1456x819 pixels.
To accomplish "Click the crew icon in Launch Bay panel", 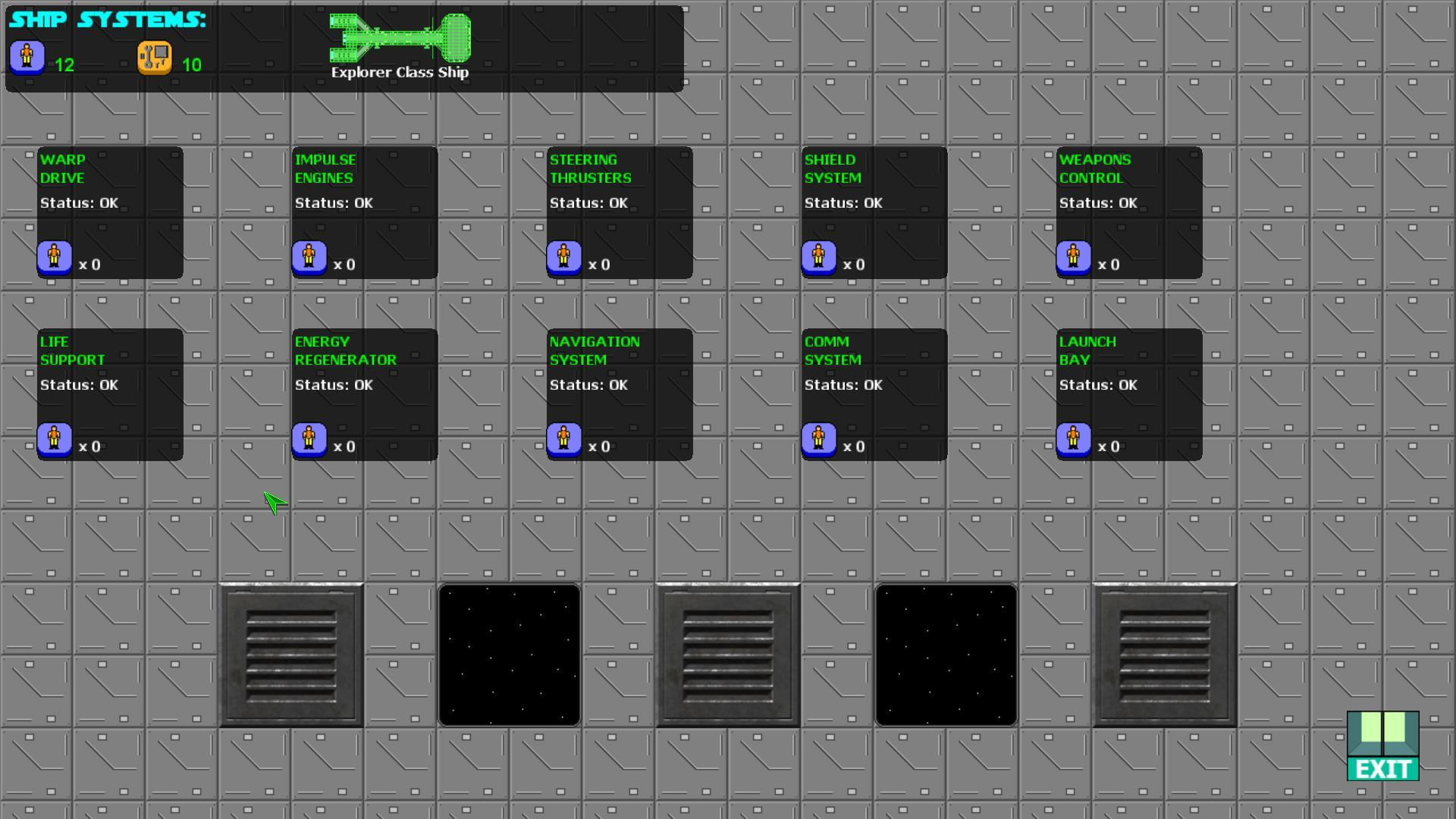I will (1074, 440).
